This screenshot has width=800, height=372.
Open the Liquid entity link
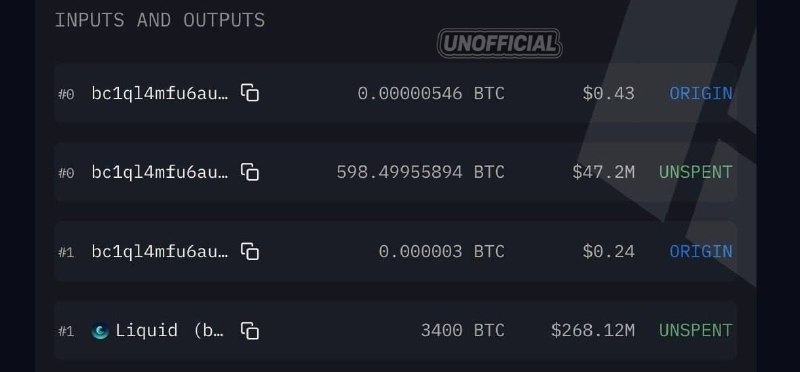(x=169, y=331)
